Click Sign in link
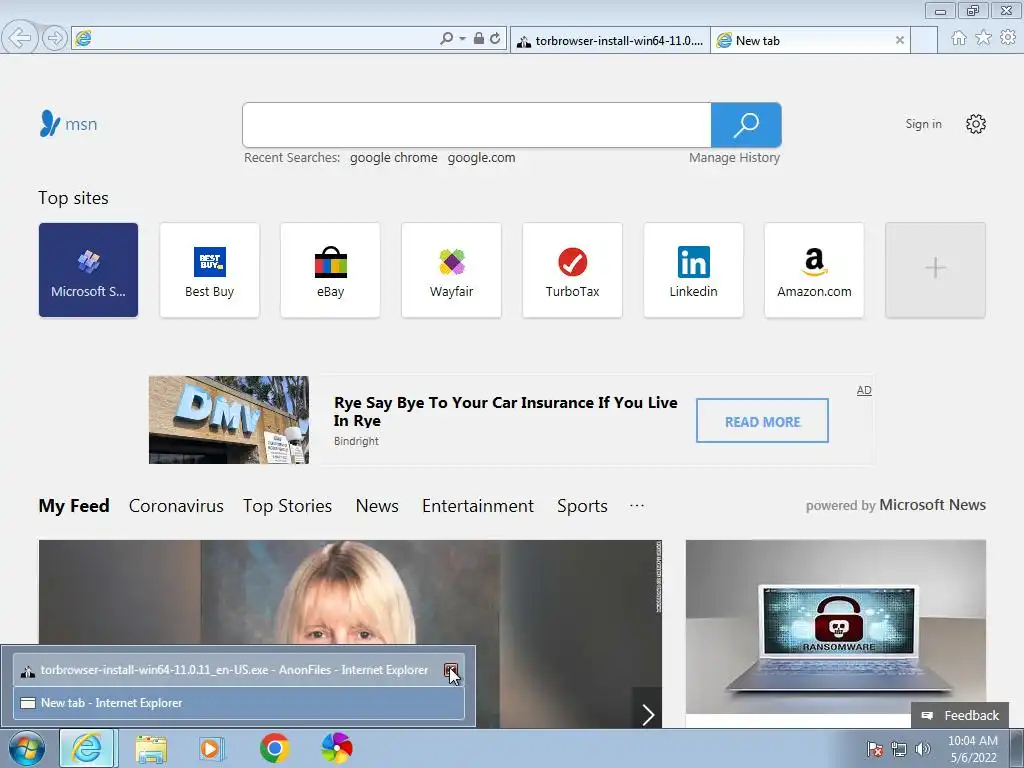Screen dimensions: 1024x768 (923, 124)
